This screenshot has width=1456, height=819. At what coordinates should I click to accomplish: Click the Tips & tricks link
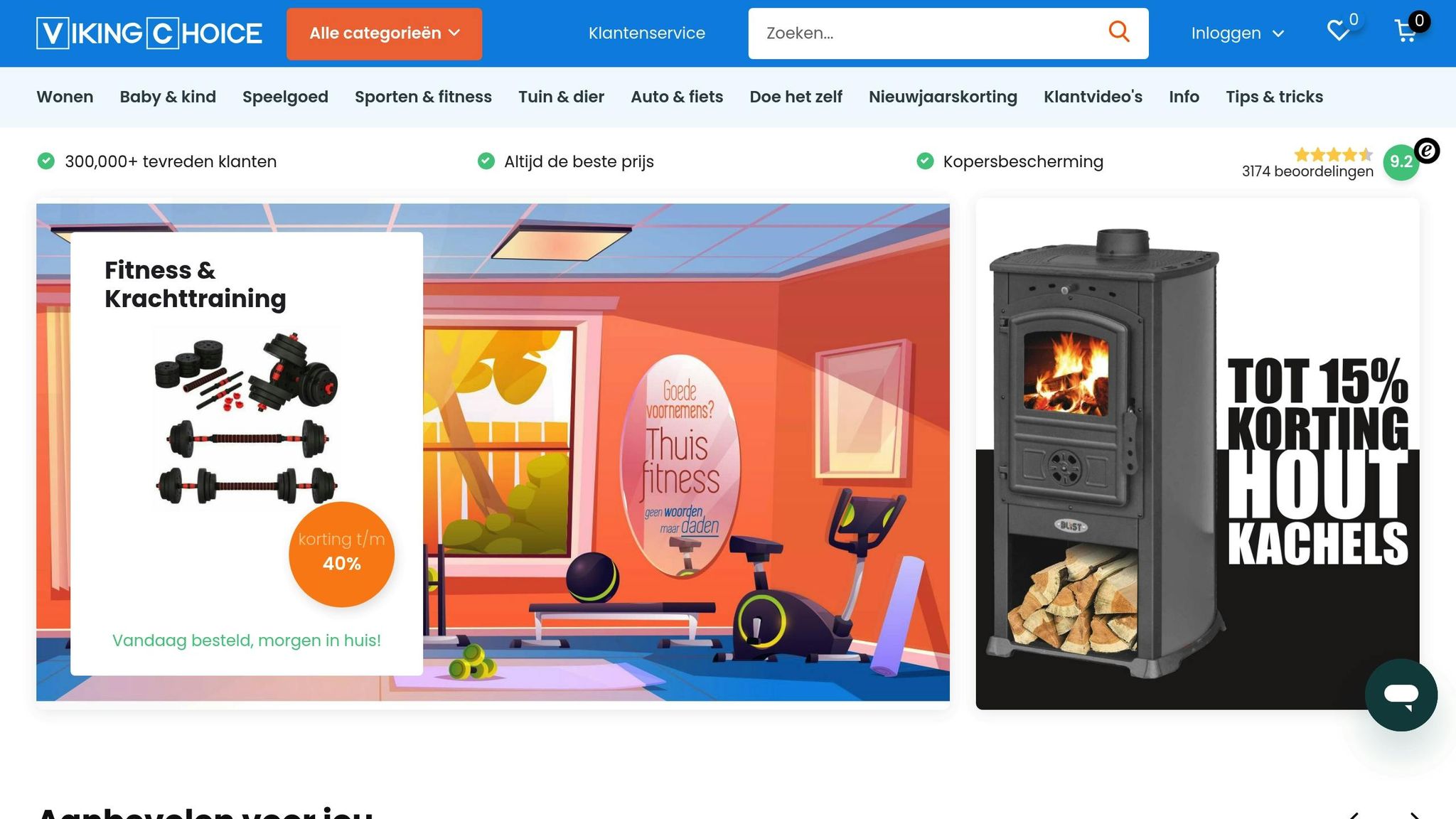click(1274, 97)
